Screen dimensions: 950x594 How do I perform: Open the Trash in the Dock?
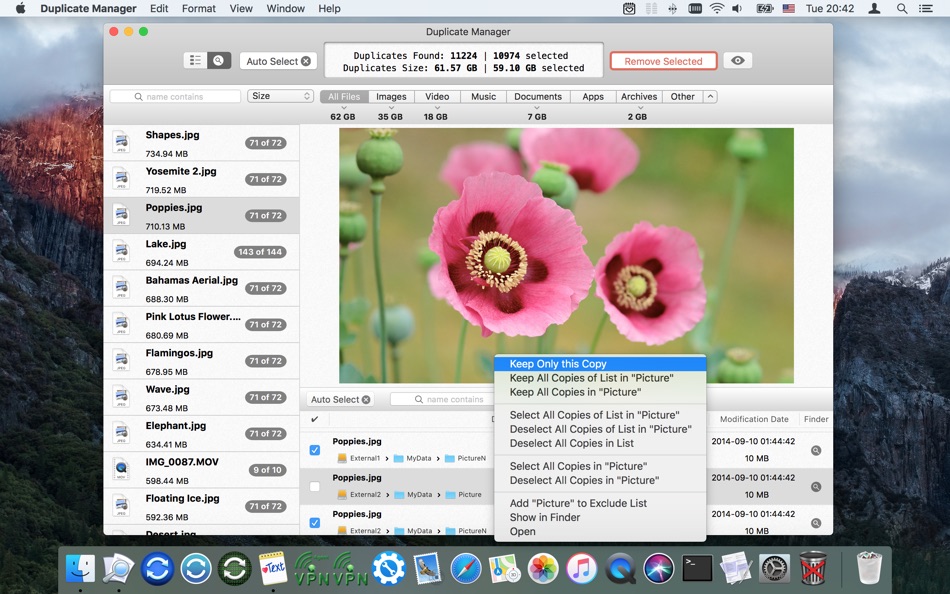pos(869,568)
